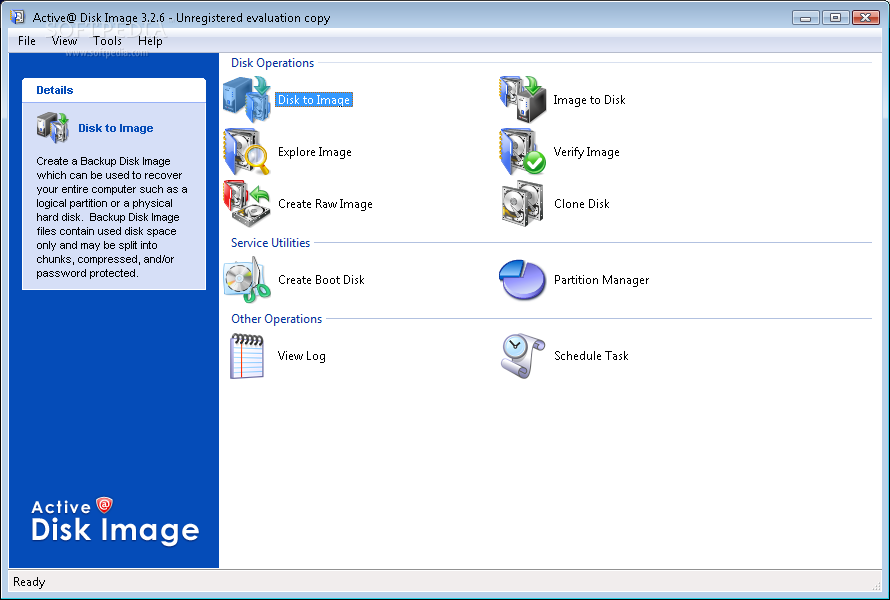
Task: Click the Ready status bar text
Action: [x=29, y=582]
